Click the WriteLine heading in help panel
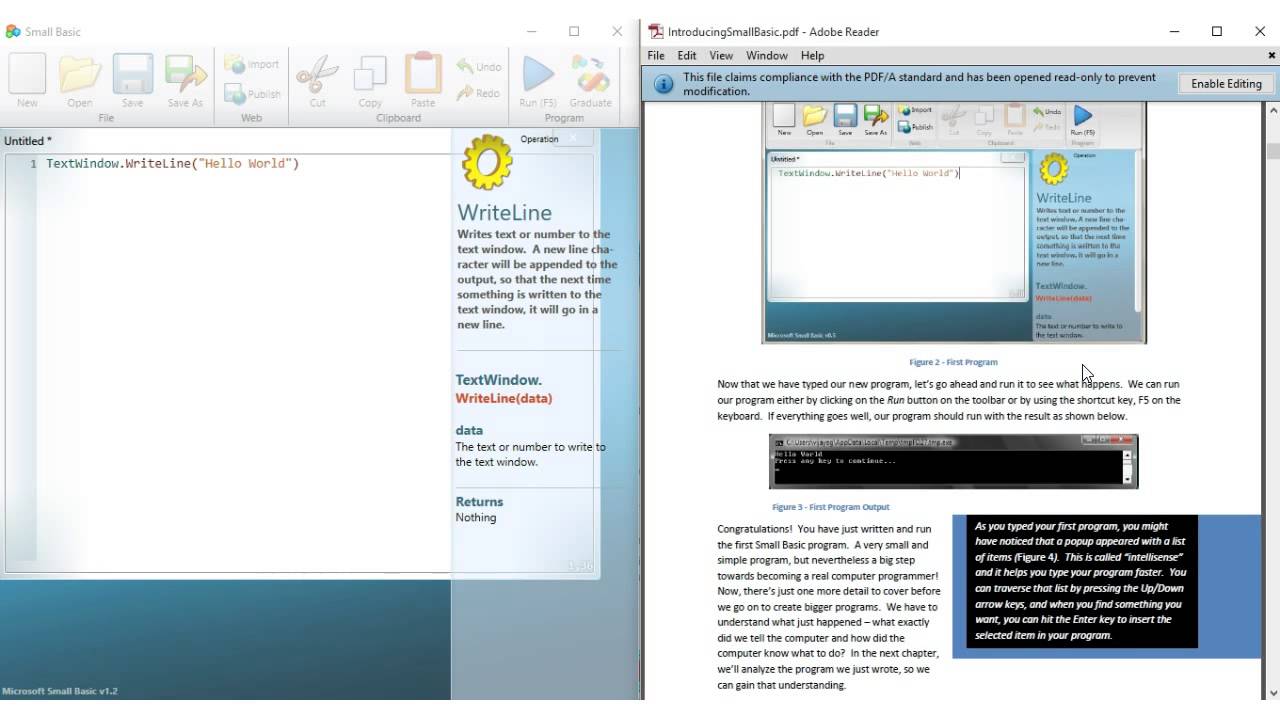1280x720 pixels. coord(504,212)
